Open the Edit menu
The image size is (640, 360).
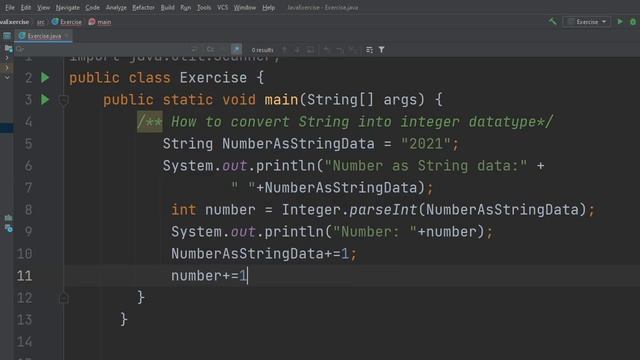pyautogui.click(x=26, y=7)
